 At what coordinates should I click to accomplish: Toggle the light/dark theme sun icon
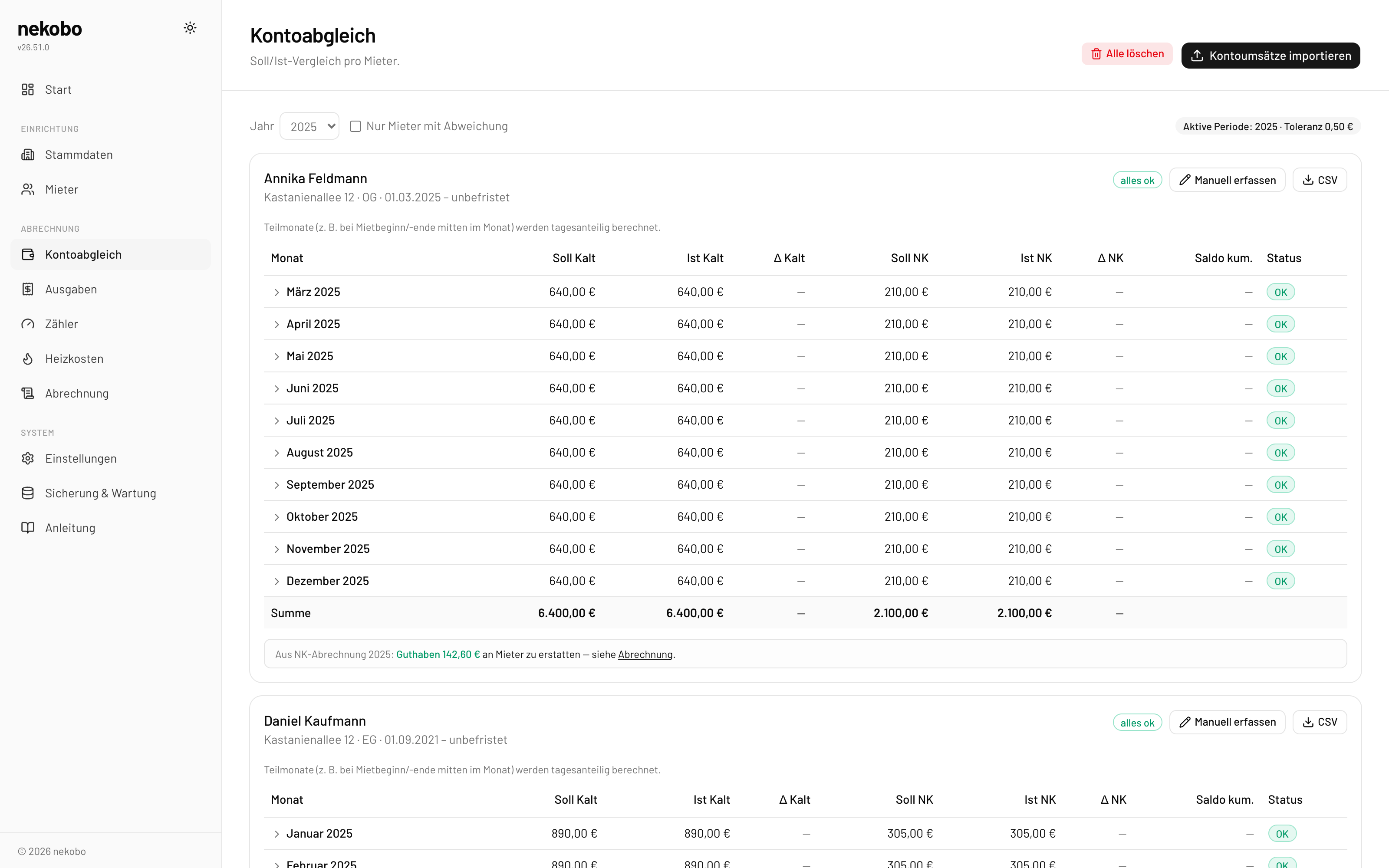click(190, 27)
